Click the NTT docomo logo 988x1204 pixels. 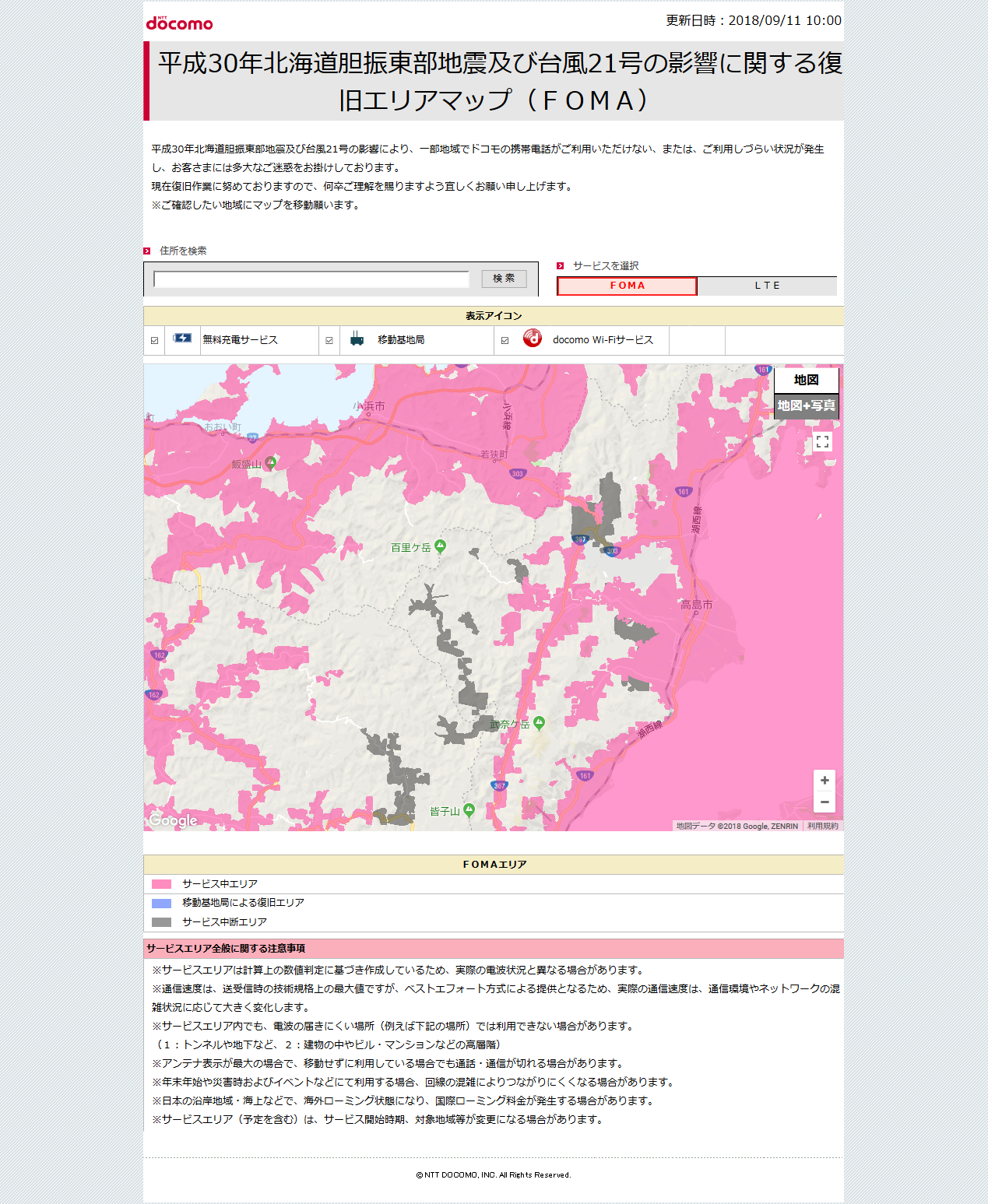179,23
